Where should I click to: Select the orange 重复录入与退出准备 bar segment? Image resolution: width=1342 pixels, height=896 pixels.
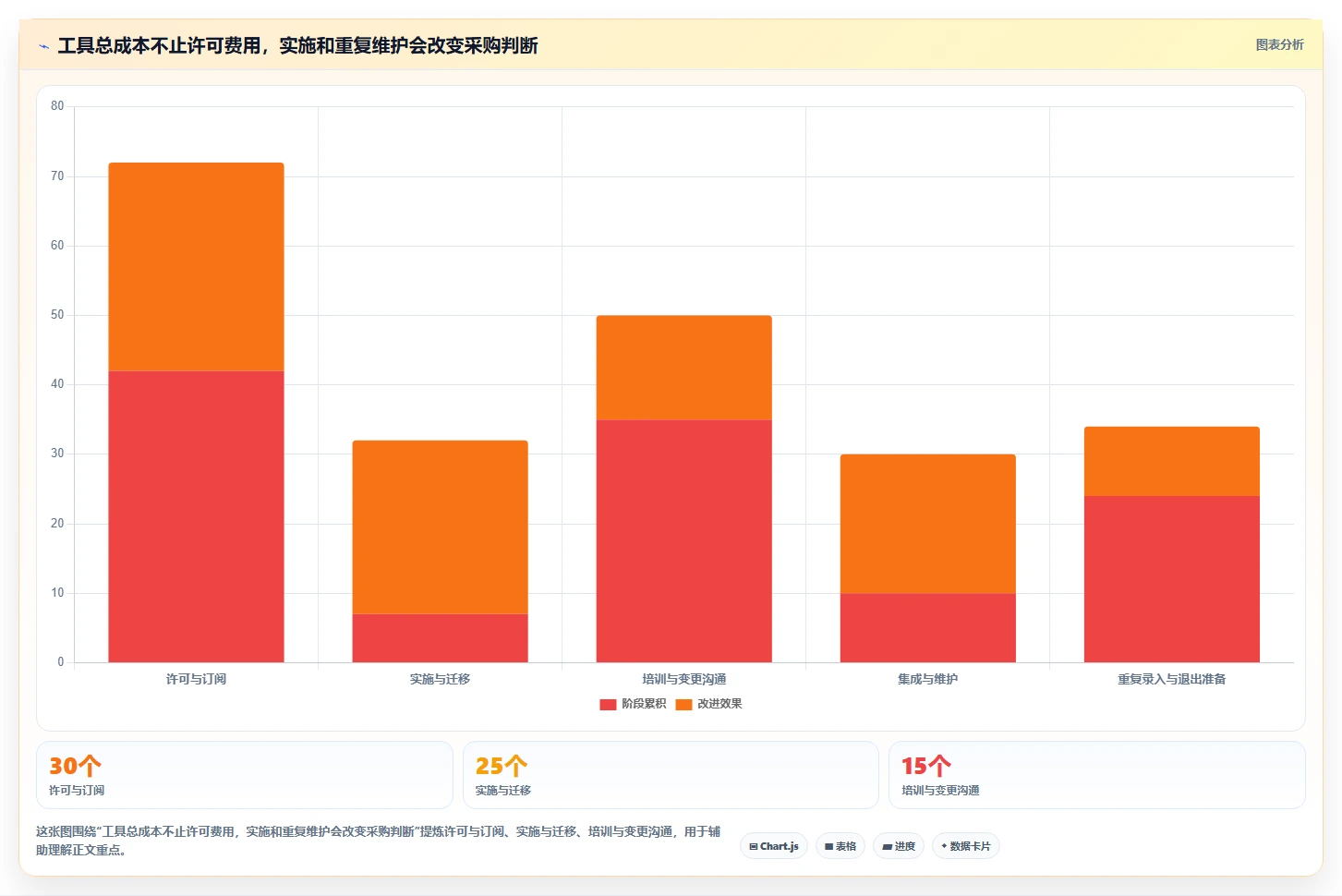(x=1171, y=461)
